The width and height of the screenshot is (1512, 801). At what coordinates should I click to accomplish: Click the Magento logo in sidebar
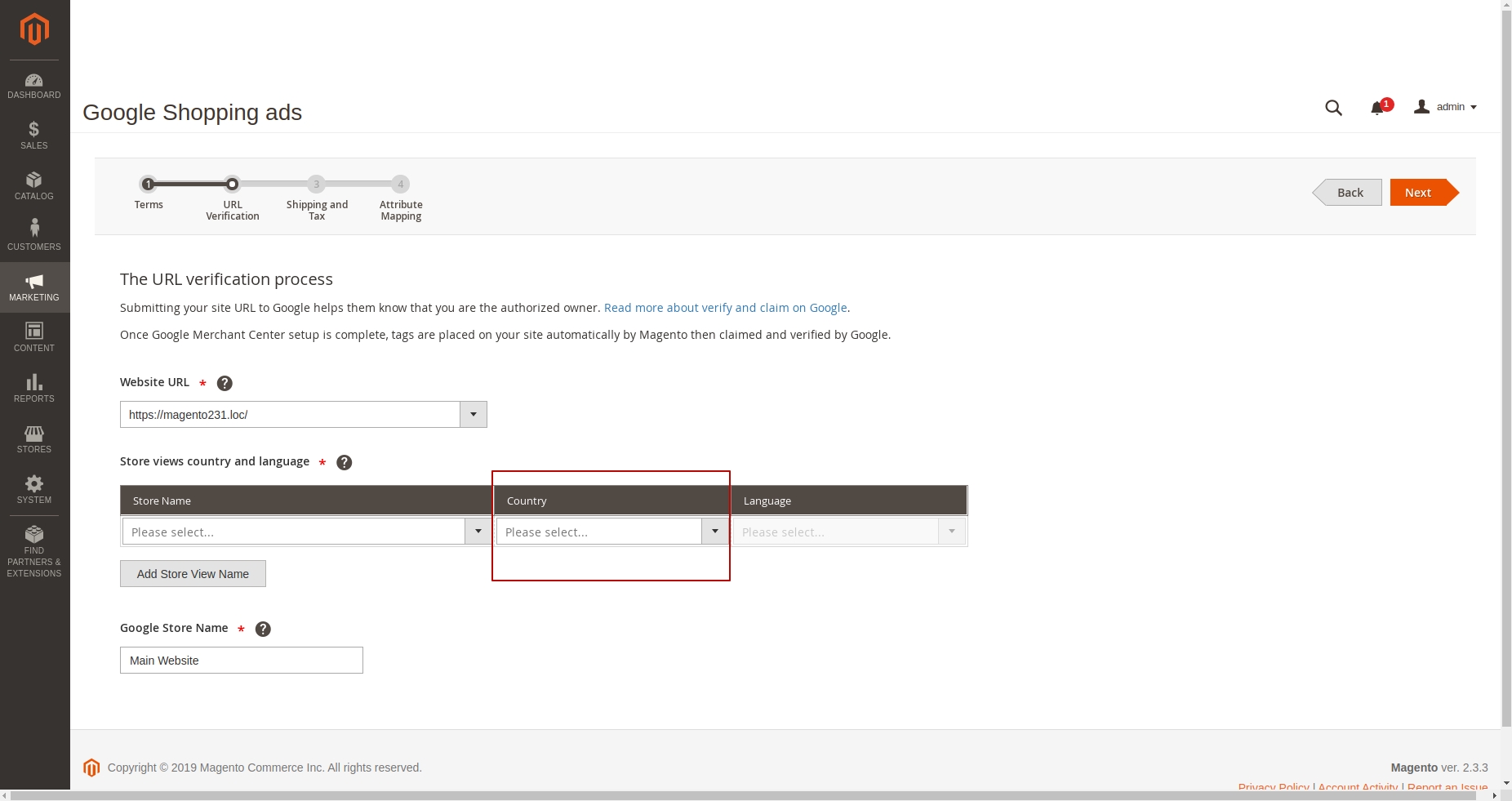point(34,29)
